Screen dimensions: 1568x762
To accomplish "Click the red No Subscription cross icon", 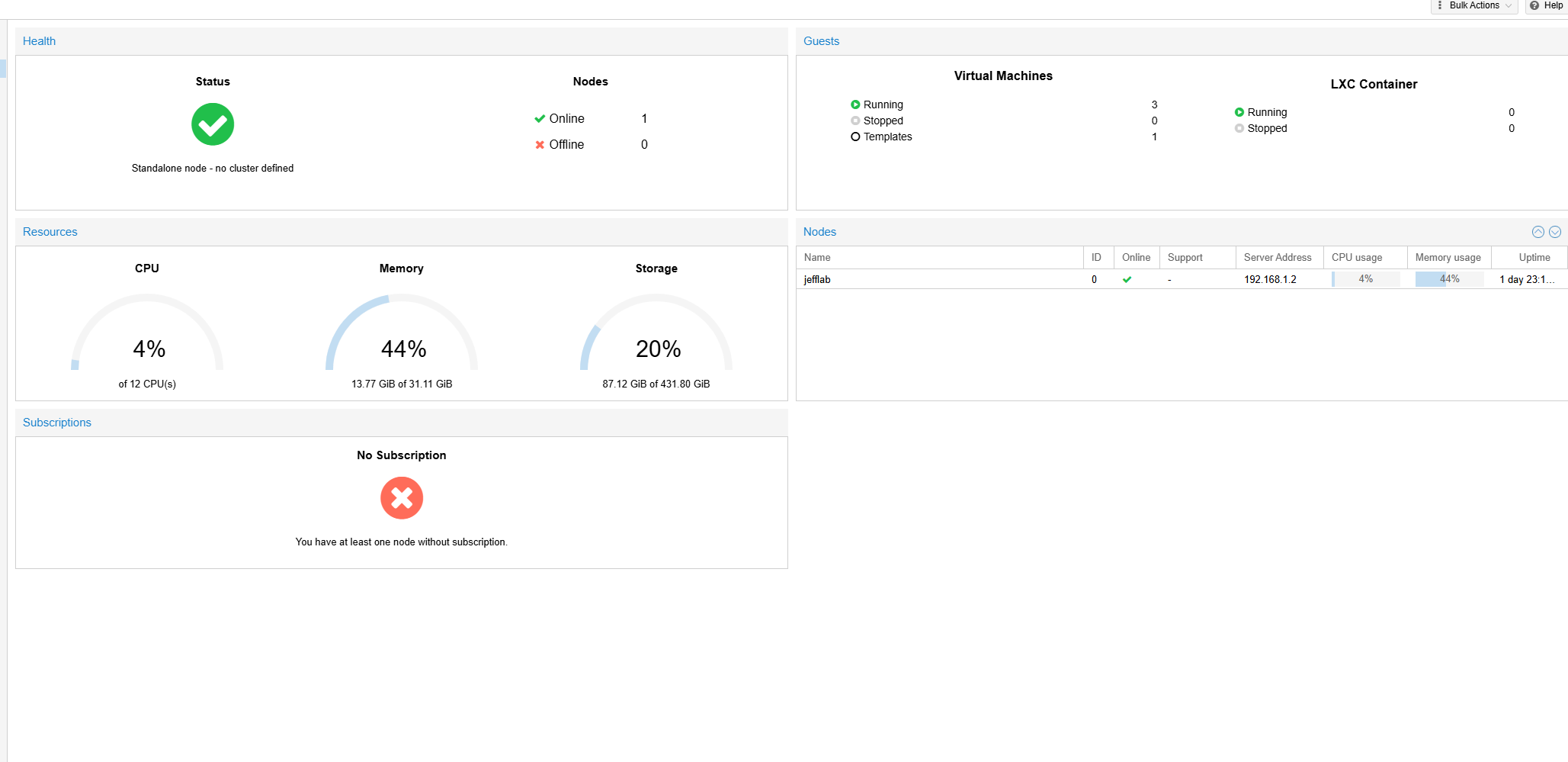I will [x=402, y=498].
